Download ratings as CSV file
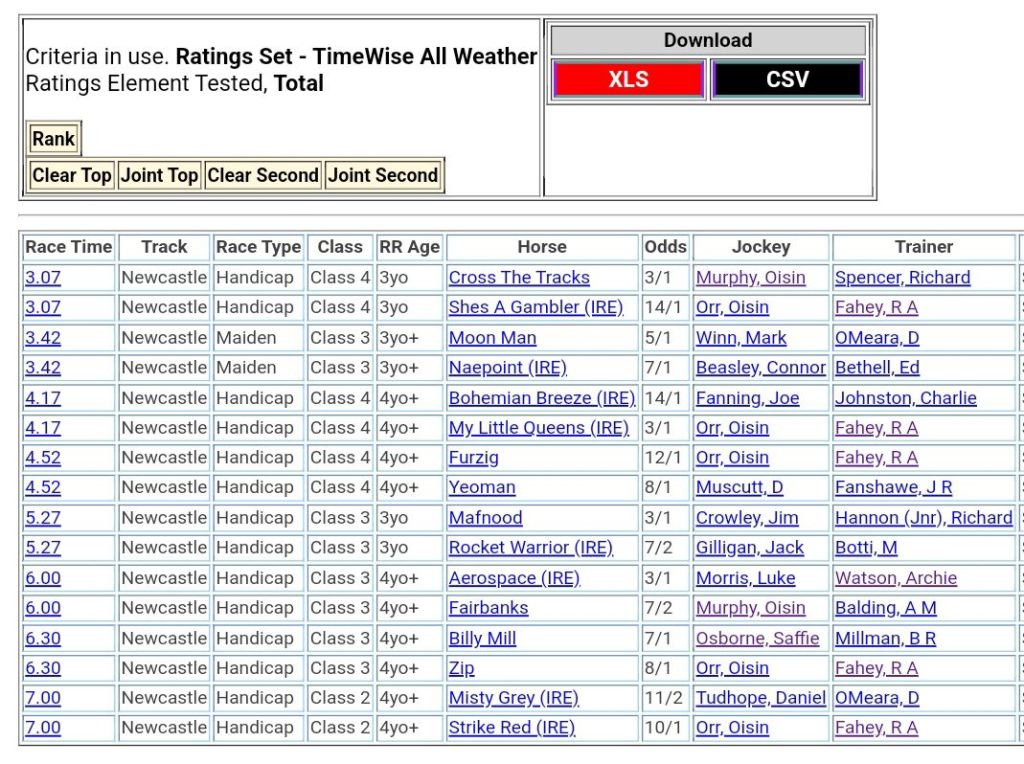Viewport: 1024px width, 764px height. [787, 80]
